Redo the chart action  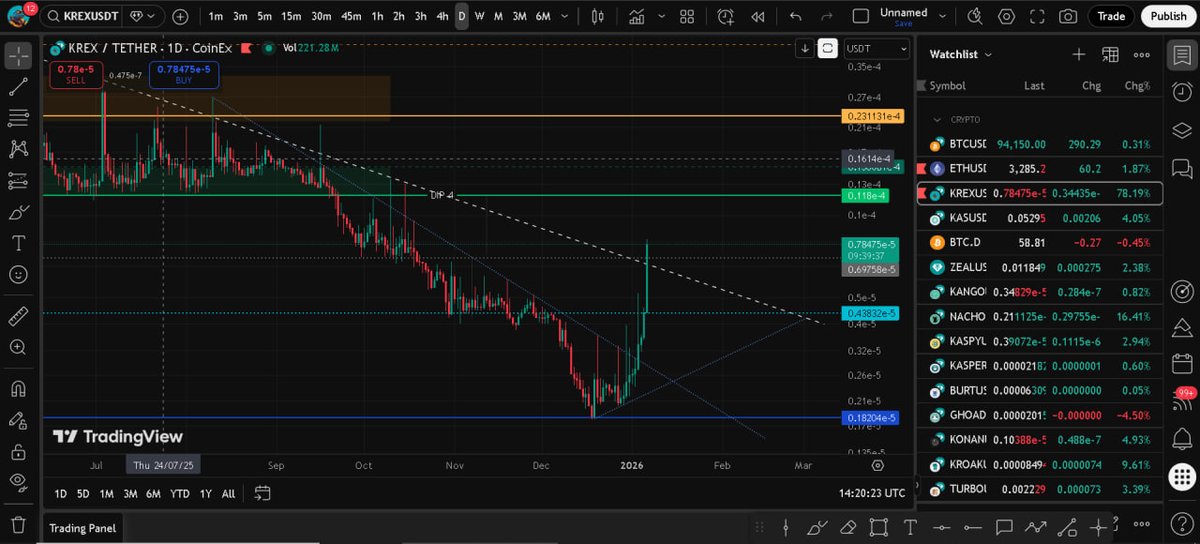coord(827,16)
